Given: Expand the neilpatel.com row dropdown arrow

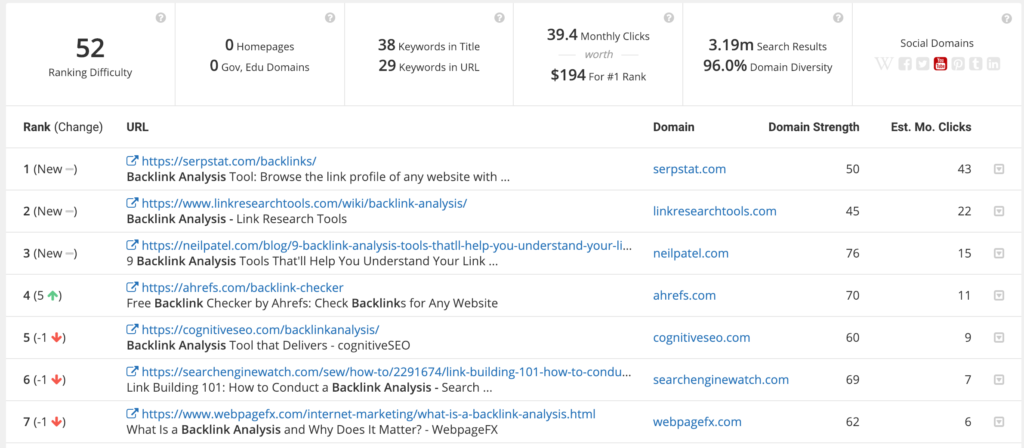Looking at the screenshot, I should tap(999, 253).
